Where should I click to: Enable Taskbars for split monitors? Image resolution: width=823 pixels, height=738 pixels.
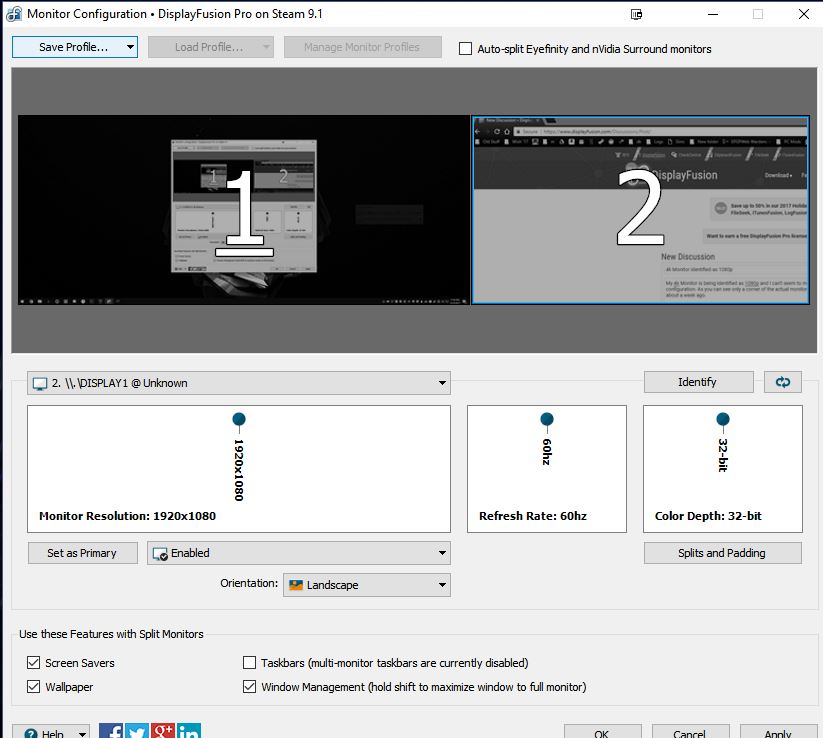point(250,663)
